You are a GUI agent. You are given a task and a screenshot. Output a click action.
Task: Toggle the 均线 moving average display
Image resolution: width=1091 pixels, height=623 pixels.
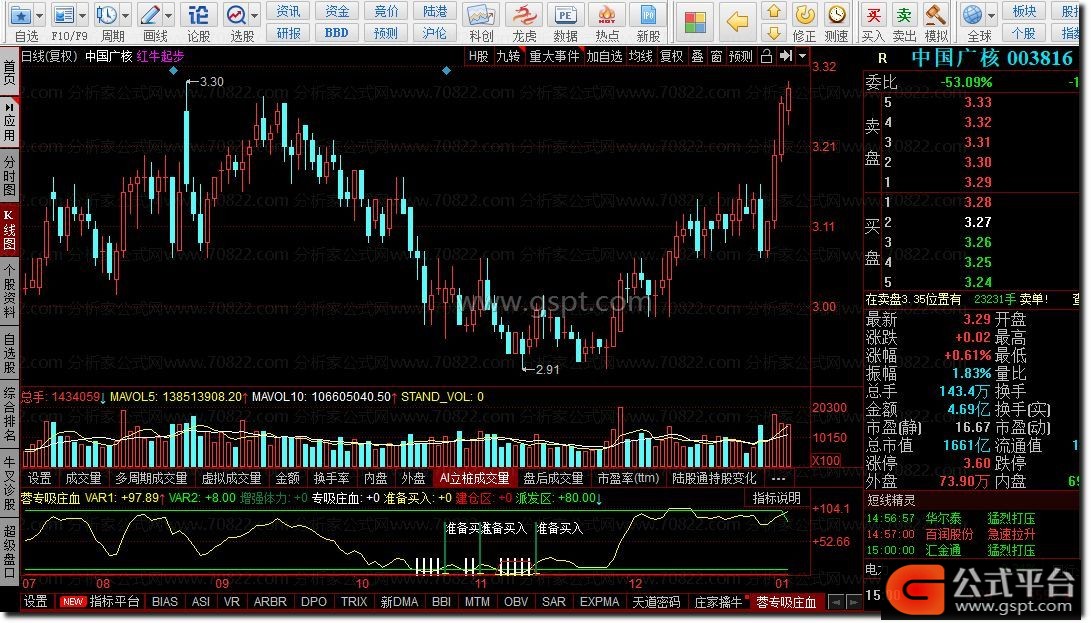(640, 56)
